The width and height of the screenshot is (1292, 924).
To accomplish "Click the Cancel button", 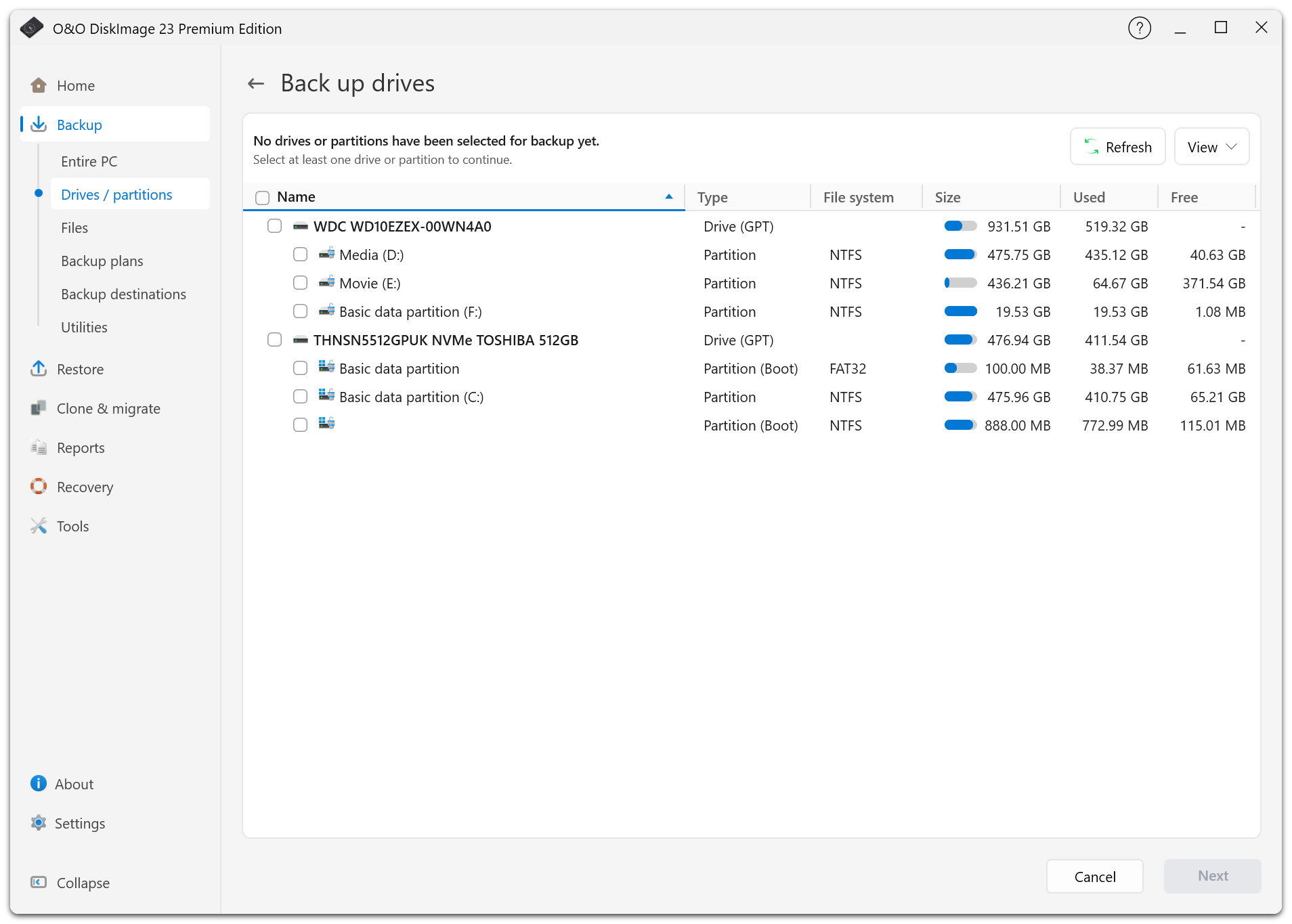I will click(x=1094, y=877).
